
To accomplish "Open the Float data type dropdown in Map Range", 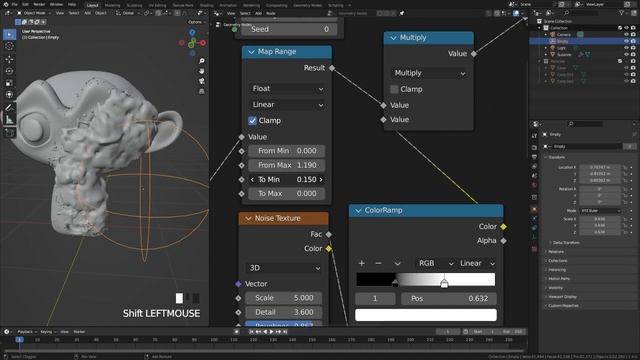I will tap(287, 89).
